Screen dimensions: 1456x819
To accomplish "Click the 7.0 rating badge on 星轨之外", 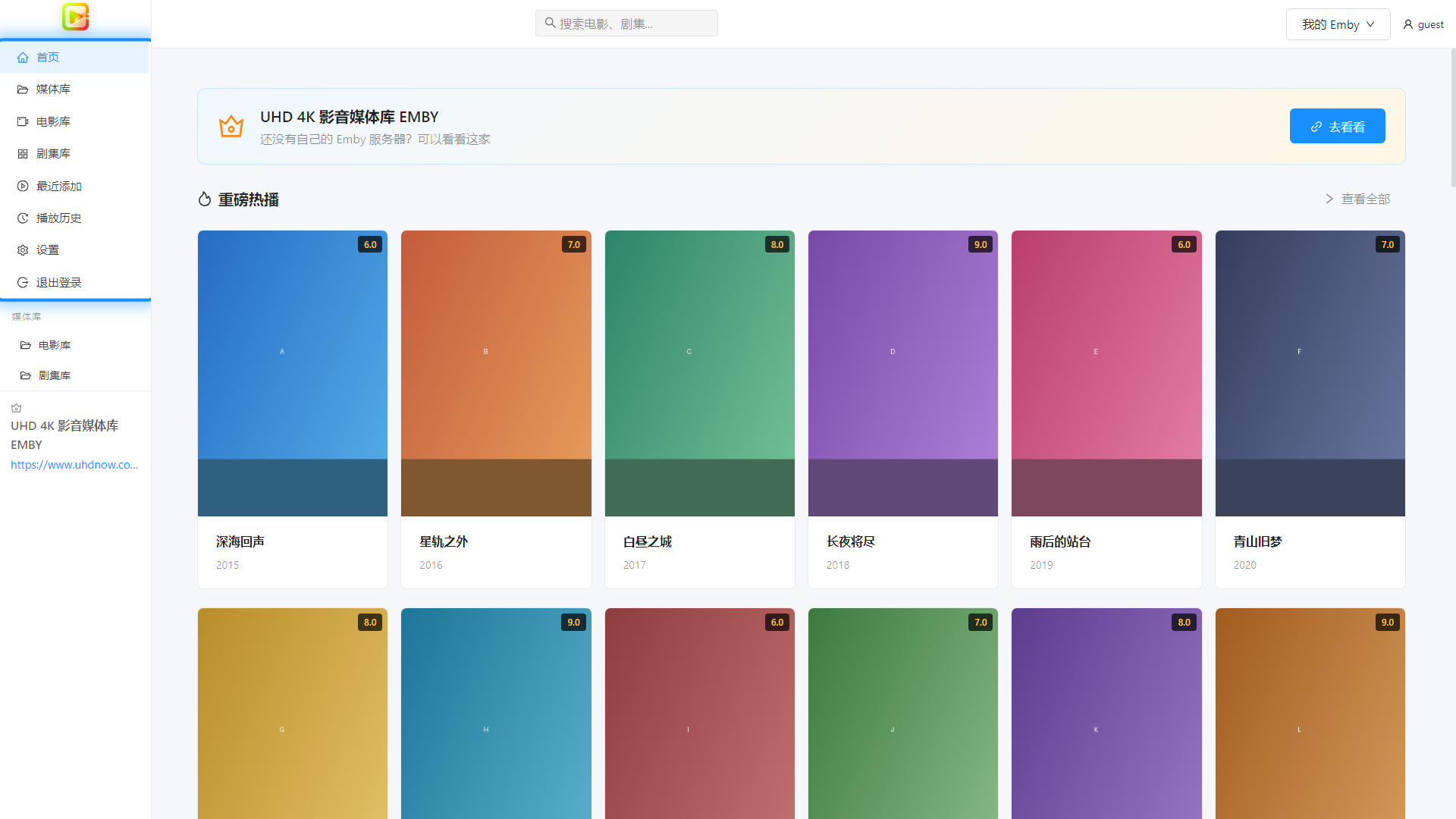I will (x=574, y=244).
